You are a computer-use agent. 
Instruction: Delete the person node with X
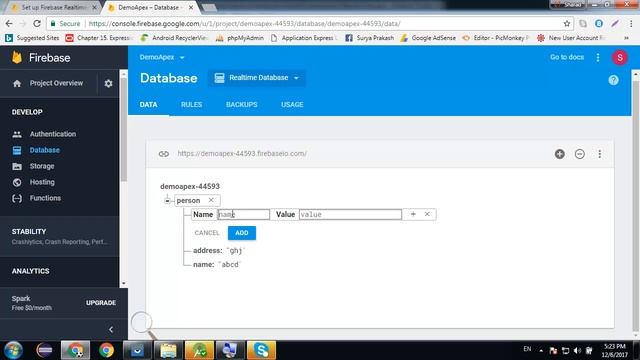click(211, 200)
